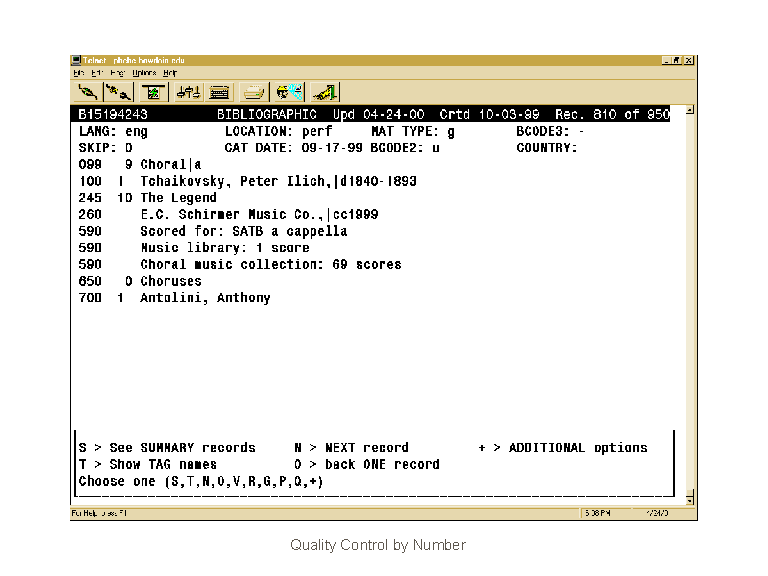Open the Edit menu
768x576 pixels.
coord(97,73)
